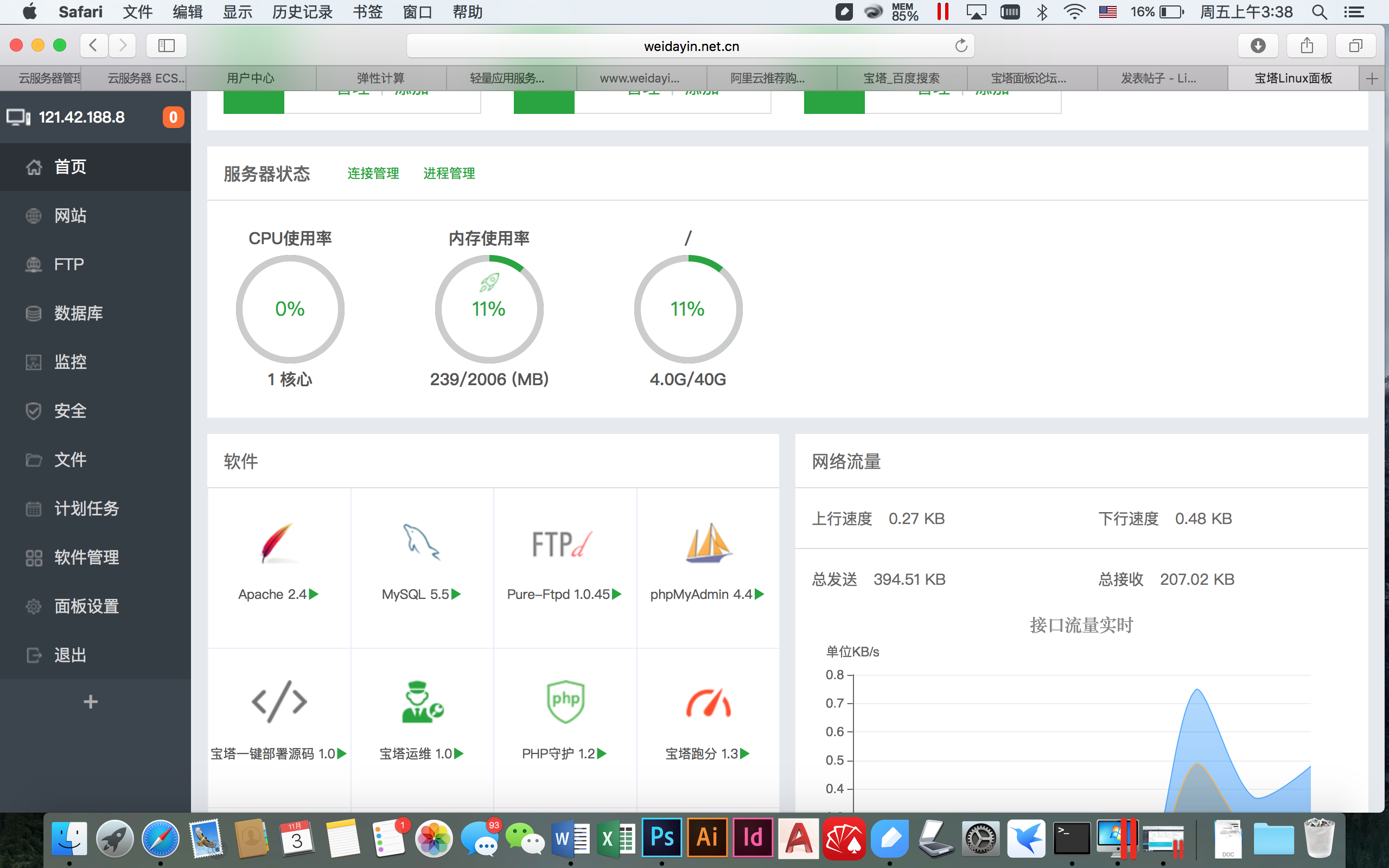
Task: Open the 网站 sidebar section
Action: [x=95, y=215]
